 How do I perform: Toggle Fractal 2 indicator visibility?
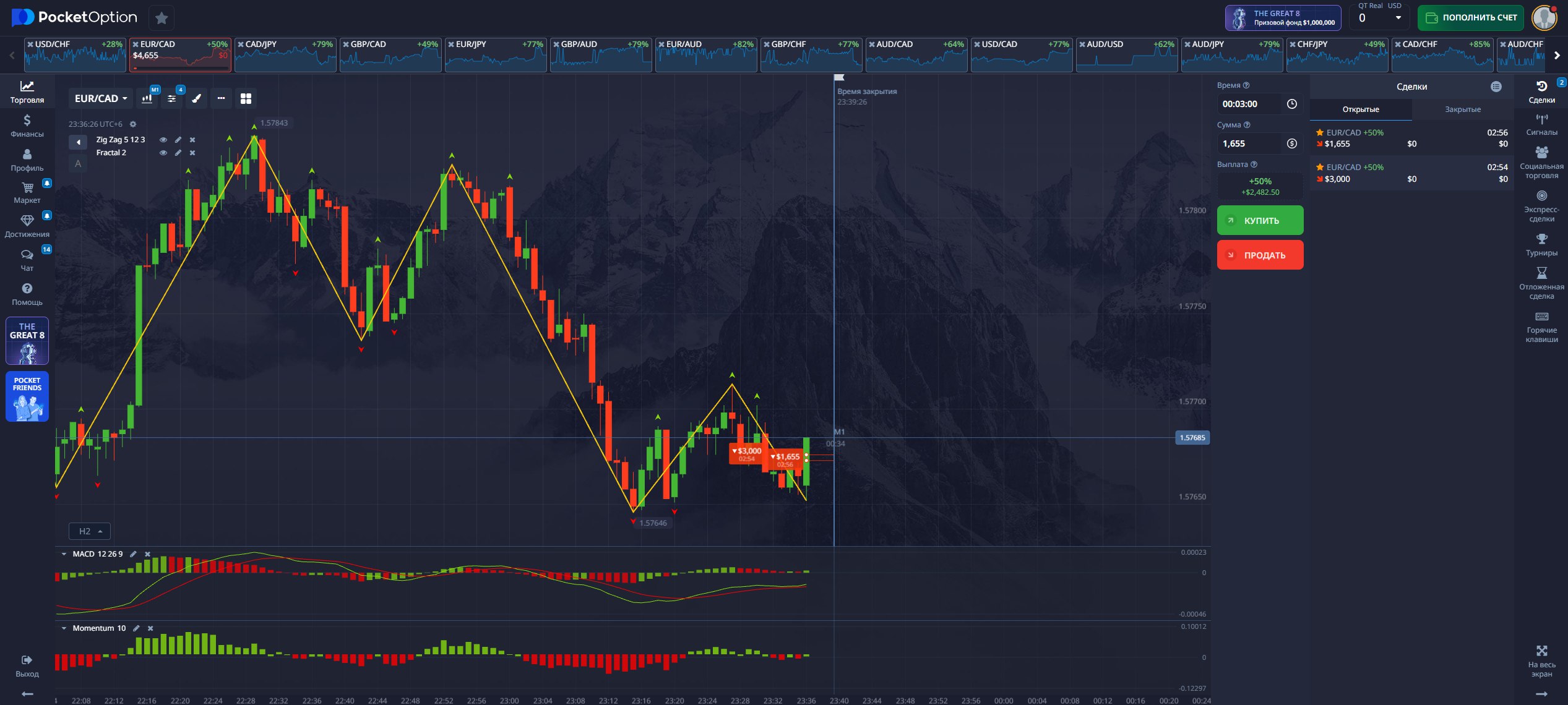pyautogui.click(x=163, y=153)
